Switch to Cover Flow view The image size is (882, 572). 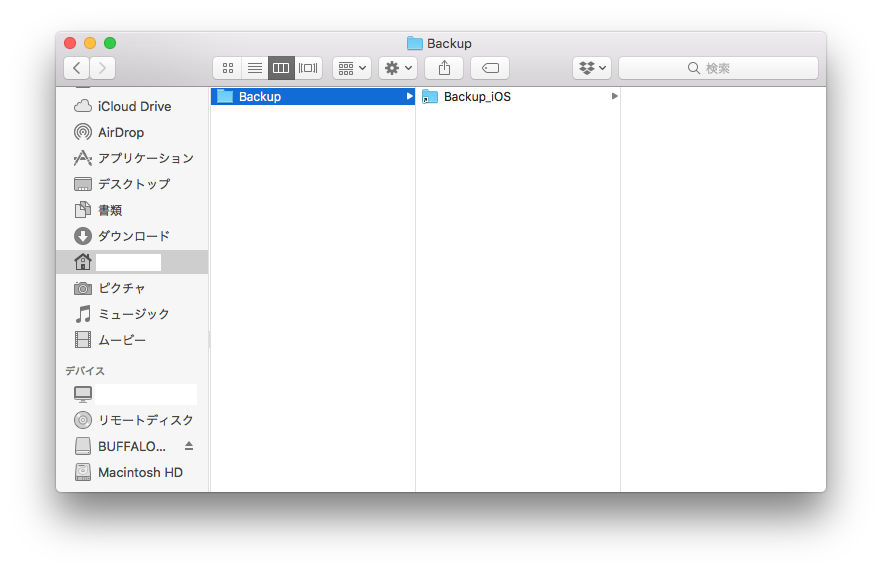pyautogui.click(x=308, y=68)
